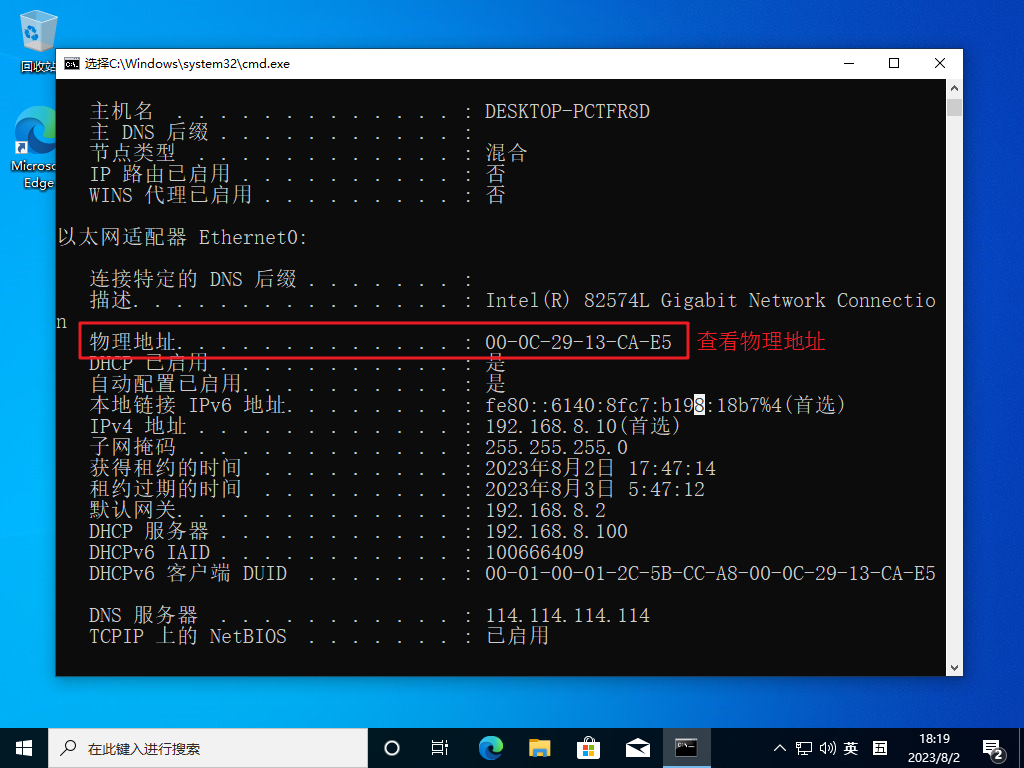
Task: Click the DUID value 00-01-00-01-2C-5B-CC-A8
Action: pyautogui.click(x=601, y=573)
